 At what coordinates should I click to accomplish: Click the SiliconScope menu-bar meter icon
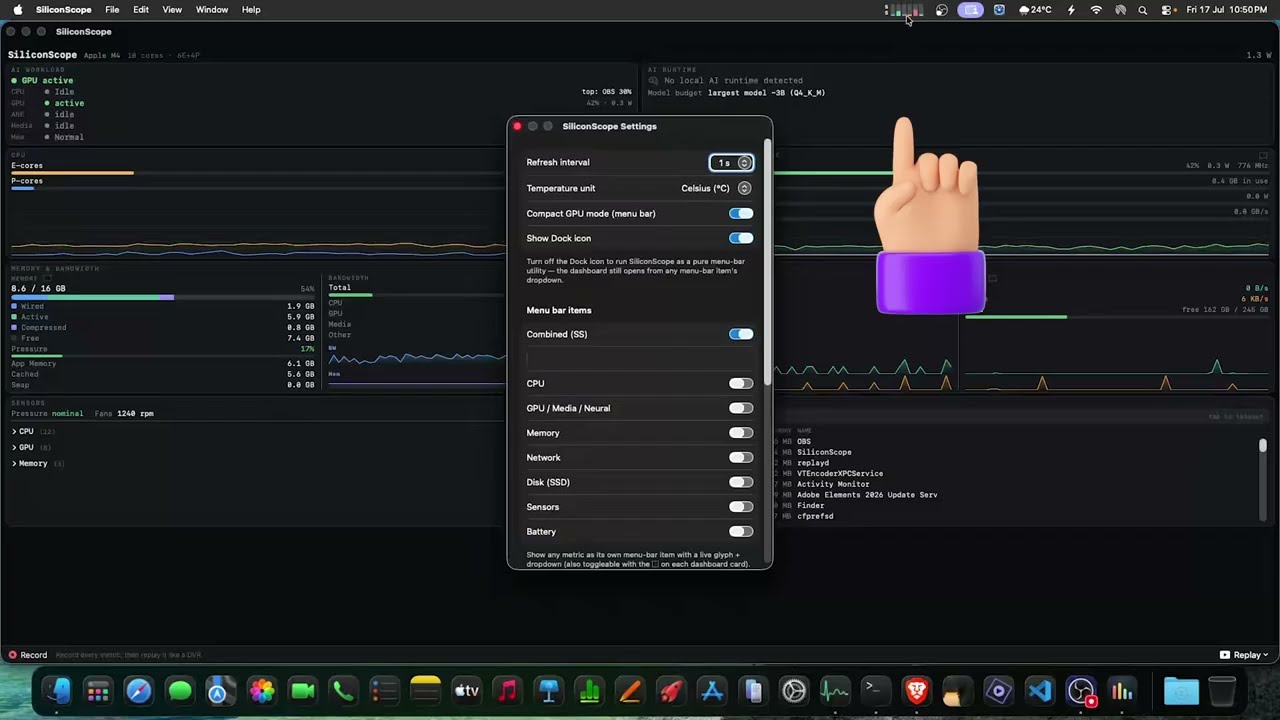point(903,10)
